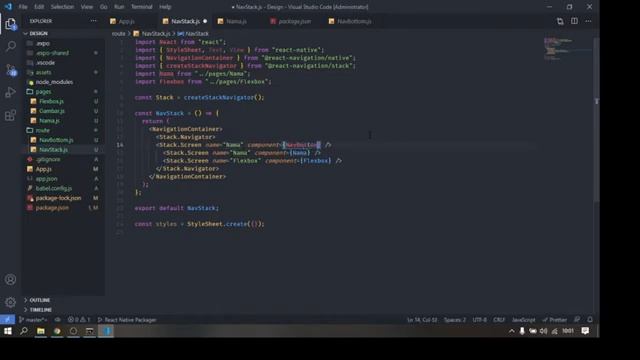Open package-lock.json in the explorer
This screenshot has height=360, width=640.
(58, 198)
